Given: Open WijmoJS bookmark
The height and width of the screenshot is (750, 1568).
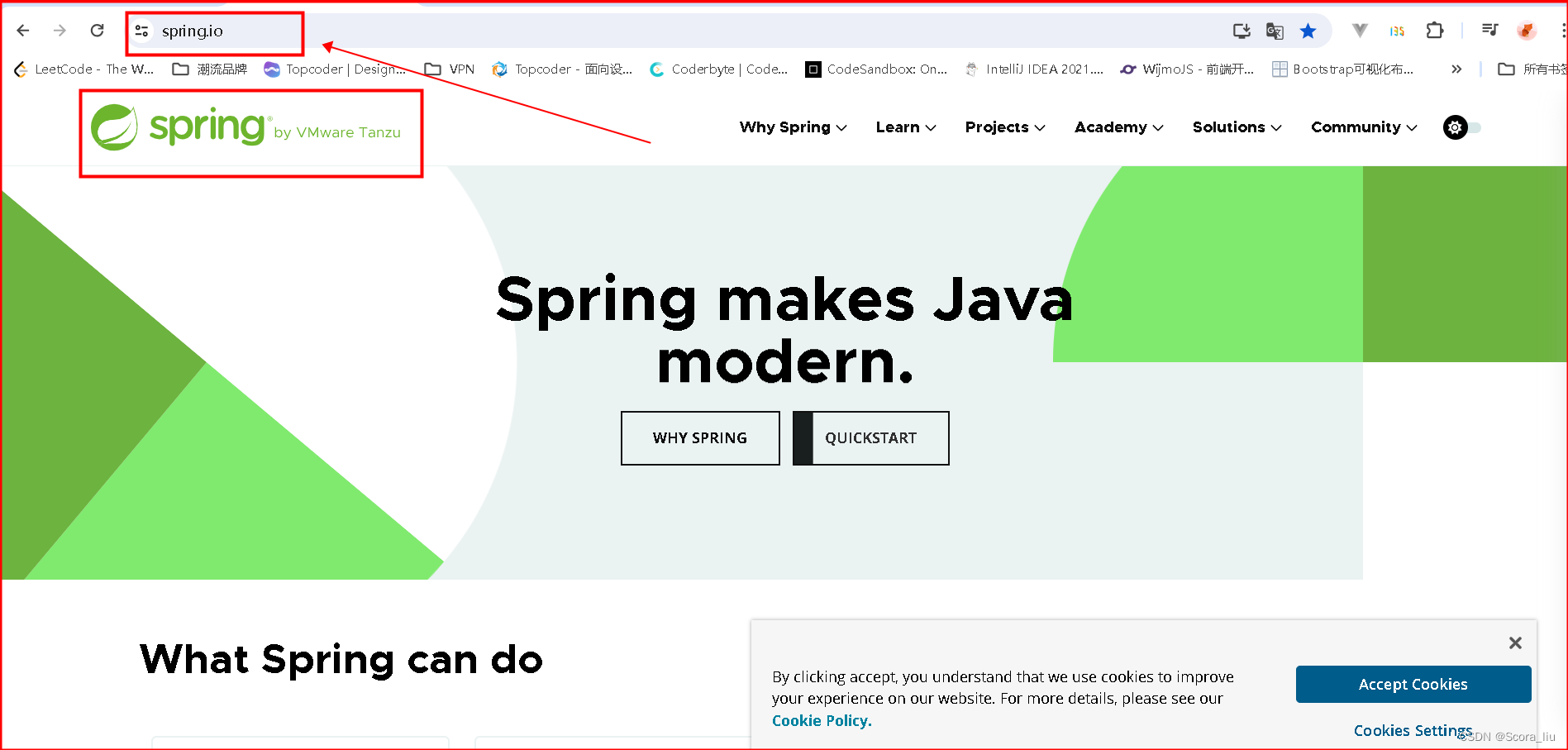Looking at the screenshot, I should (x=1187, y=69).
